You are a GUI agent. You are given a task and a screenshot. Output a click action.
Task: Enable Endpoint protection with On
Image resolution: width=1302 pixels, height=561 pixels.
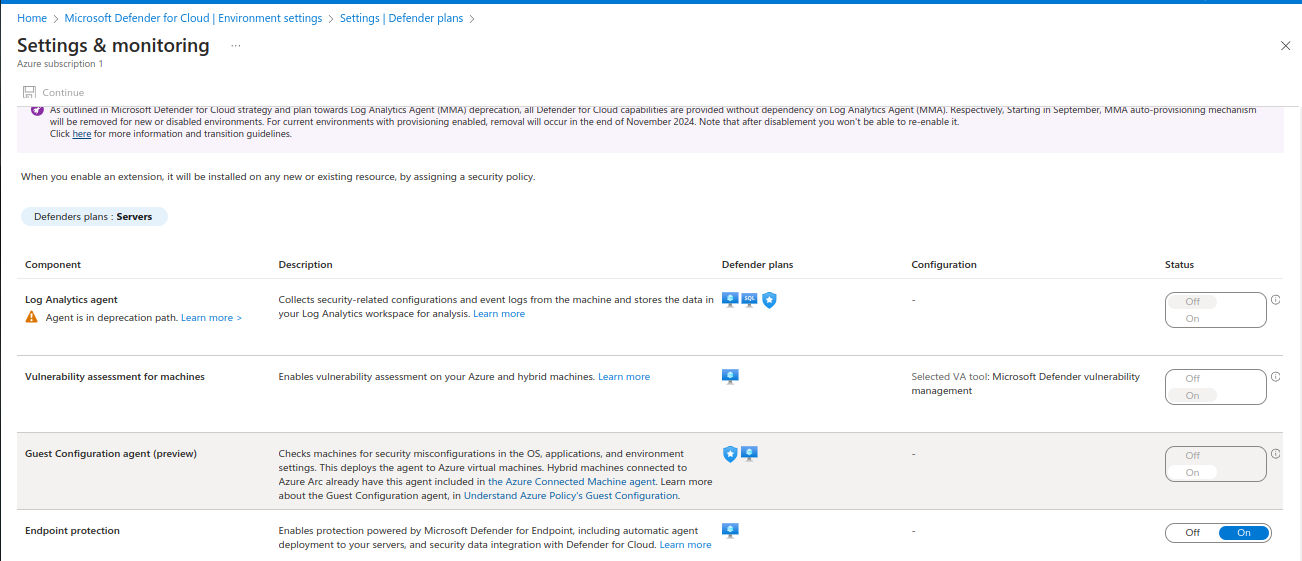coord(1243,533)
